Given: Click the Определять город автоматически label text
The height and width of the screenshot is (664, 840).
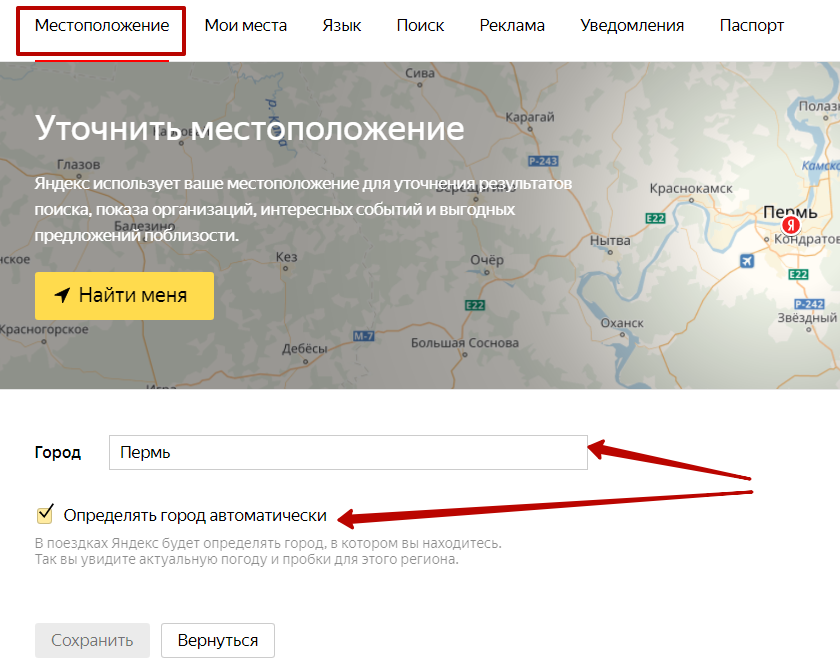Looking at the screenshot, I should coord(195,515).
